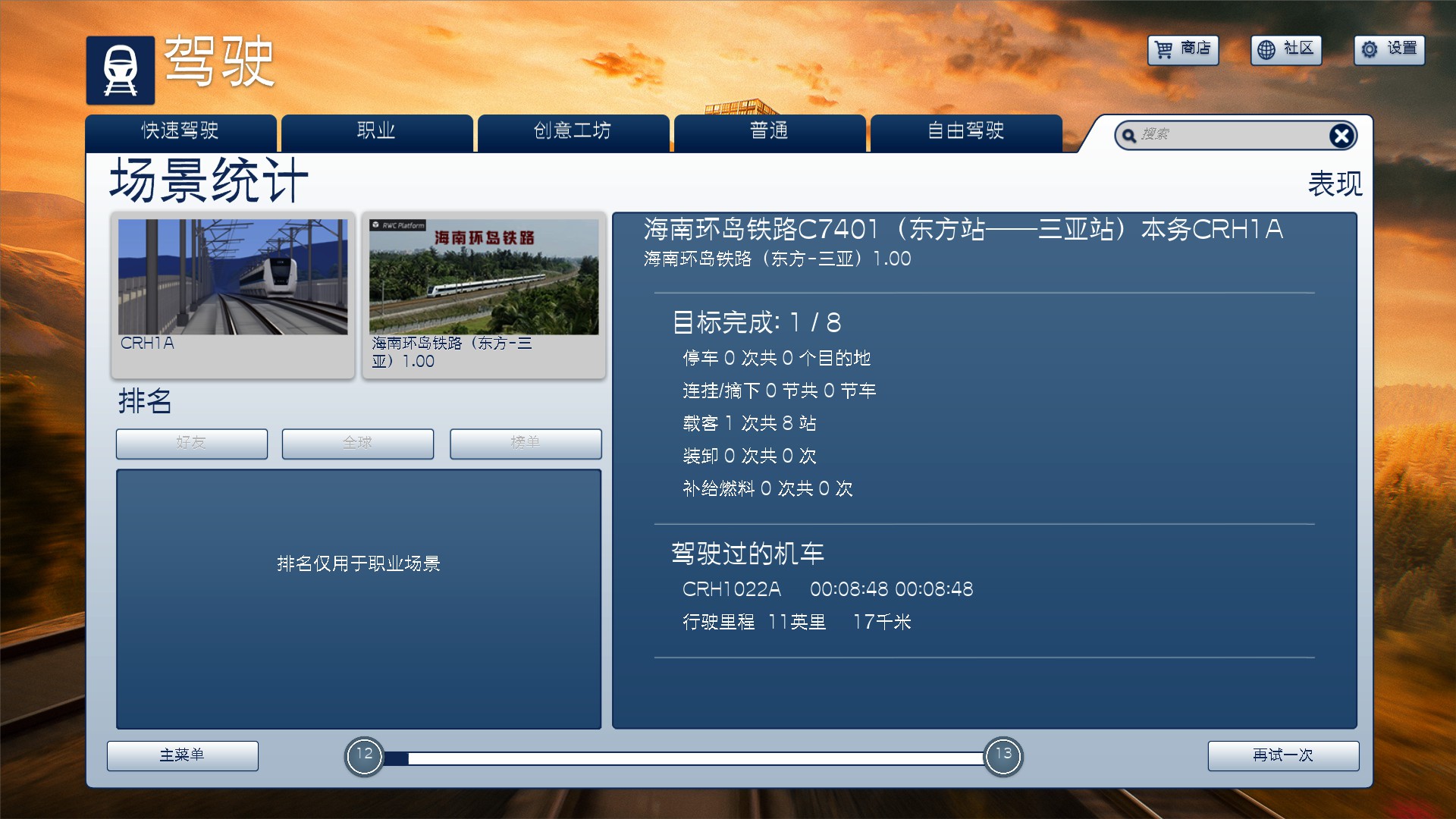Click the 载客 1 次共 8 站 line
The width and height of the screenshot is (1456, 819).
point(749,423)
